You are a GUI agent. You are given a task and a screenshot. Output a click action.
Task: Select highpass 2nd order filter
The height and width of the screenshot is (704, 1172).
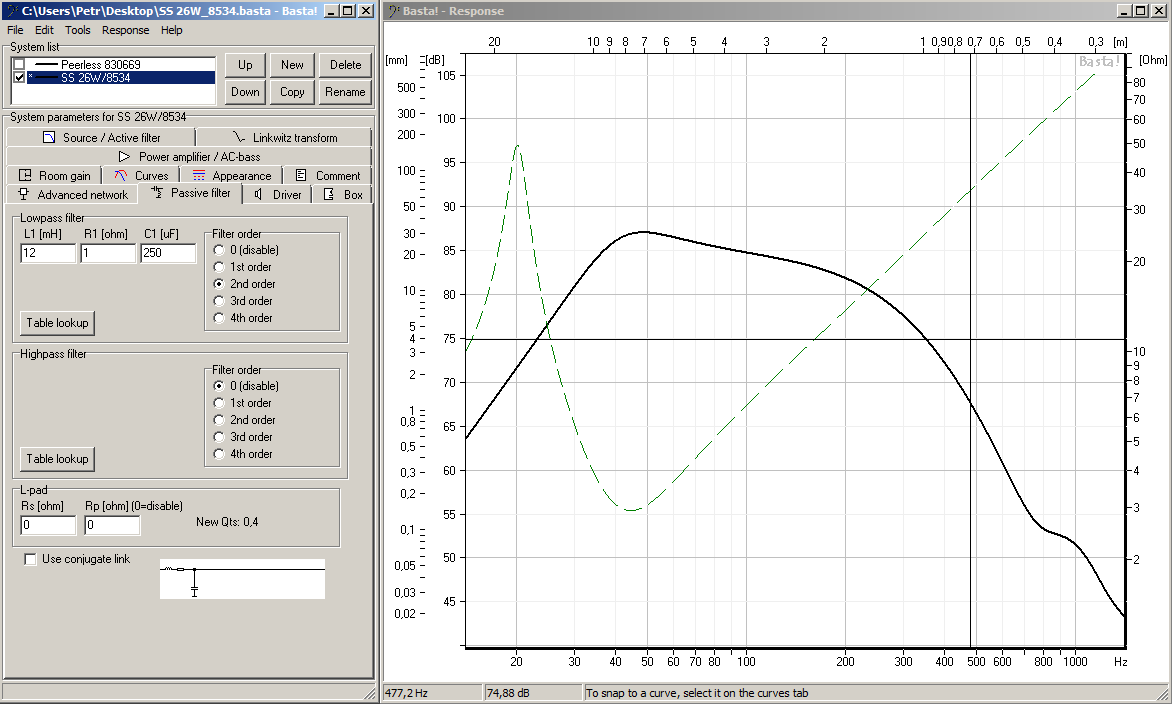[219, 420]
